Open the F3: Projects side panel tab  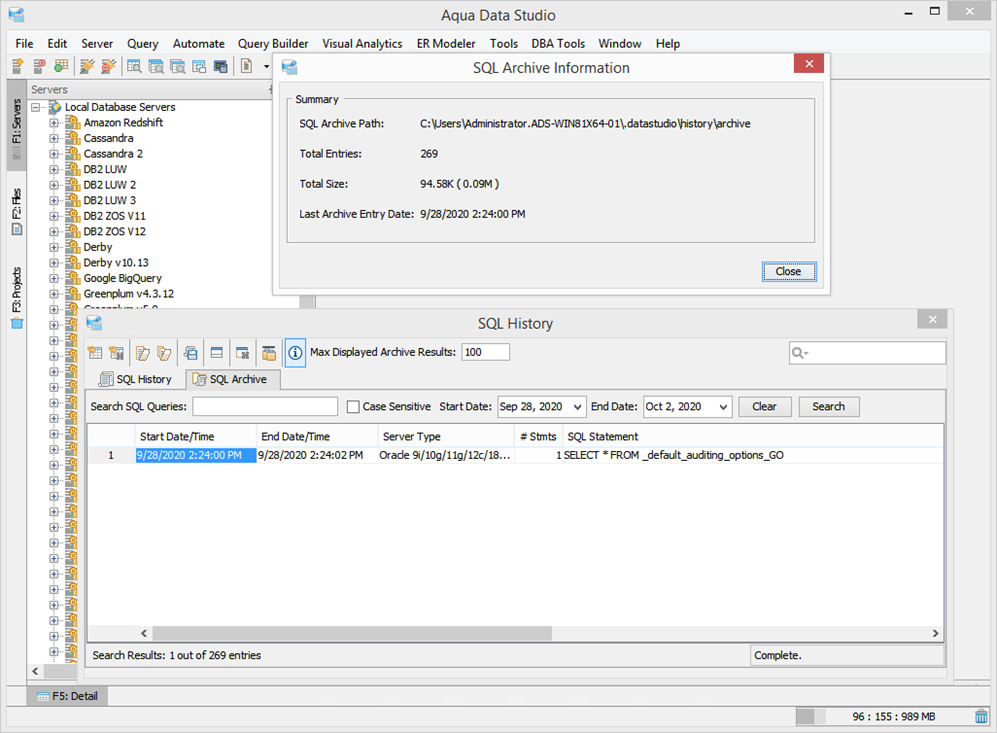17,298
